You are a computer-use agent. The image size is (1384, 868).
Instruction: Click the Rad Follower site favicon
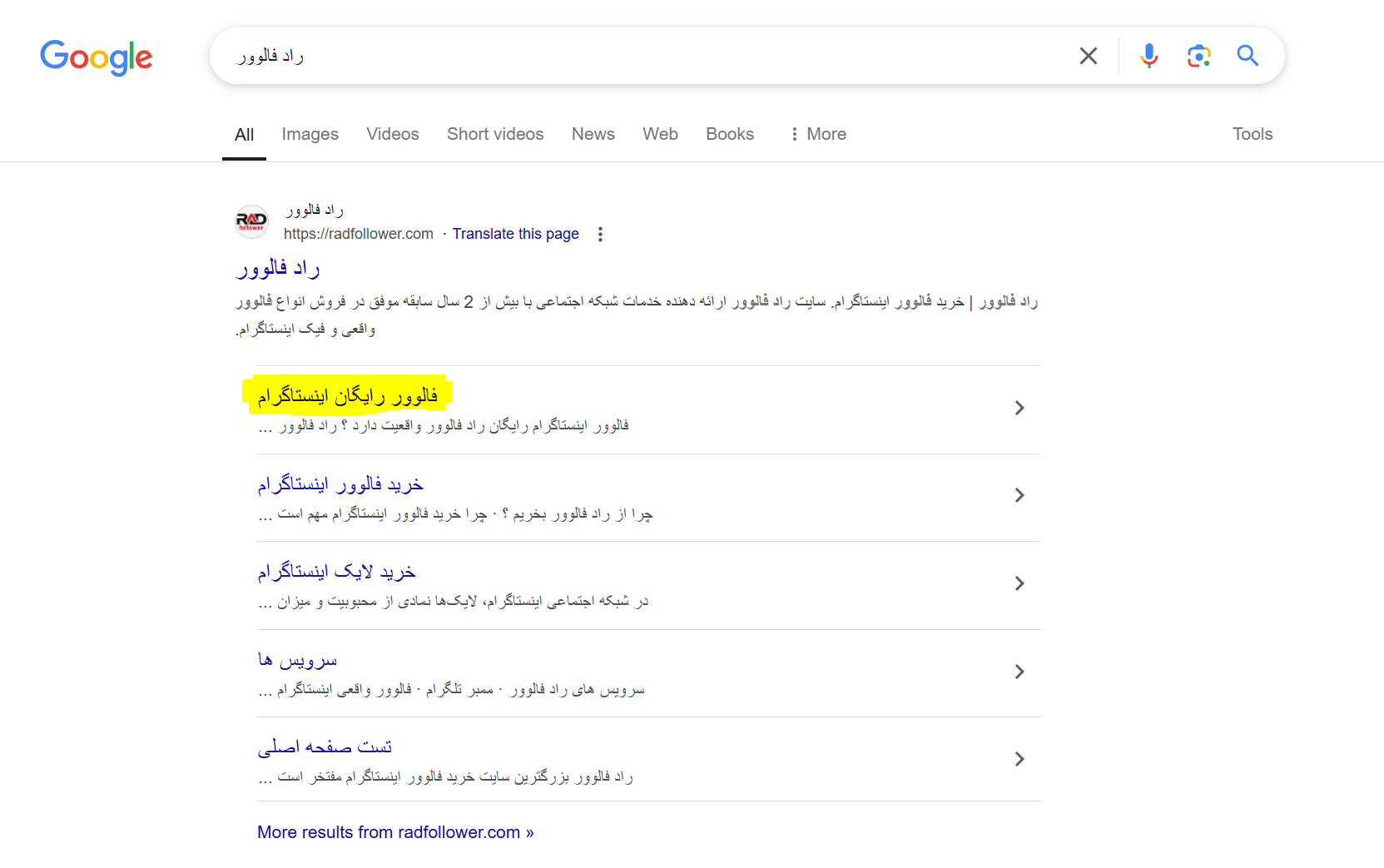[251, 222]
